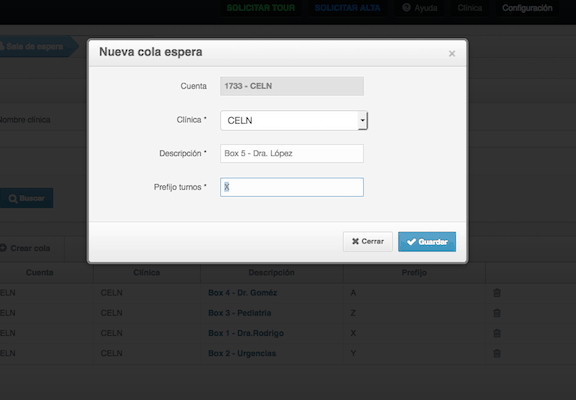Close the Nueva cola espera dialog with X
The image size is (576, 400).
click(x=452, y=54)
